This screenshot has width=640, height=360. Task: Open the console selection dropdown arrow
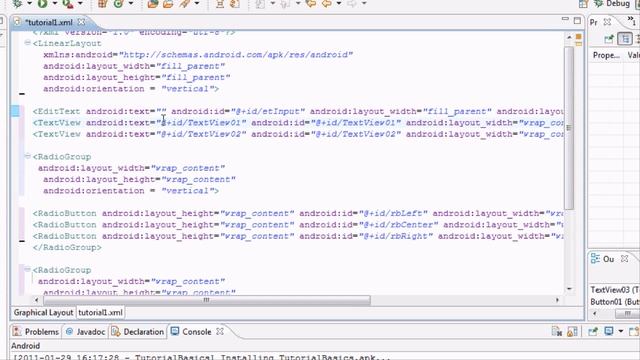coord(621,331)
